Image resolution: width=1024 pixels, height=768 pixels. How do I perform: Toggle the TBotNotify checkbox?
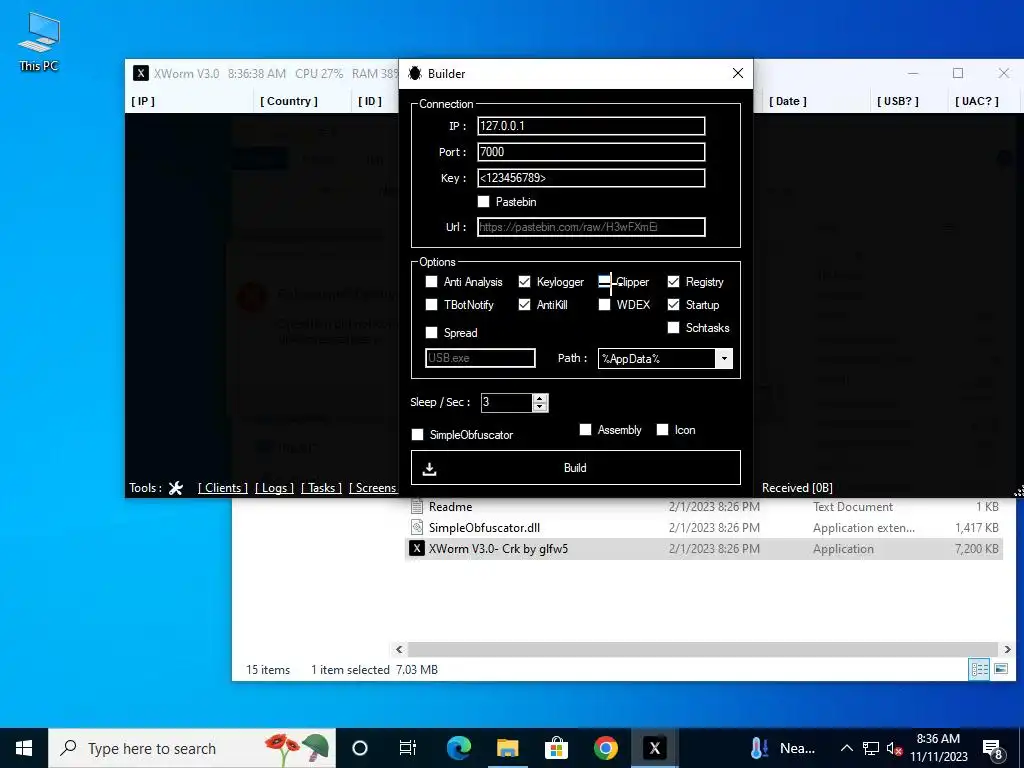[431, 304]
